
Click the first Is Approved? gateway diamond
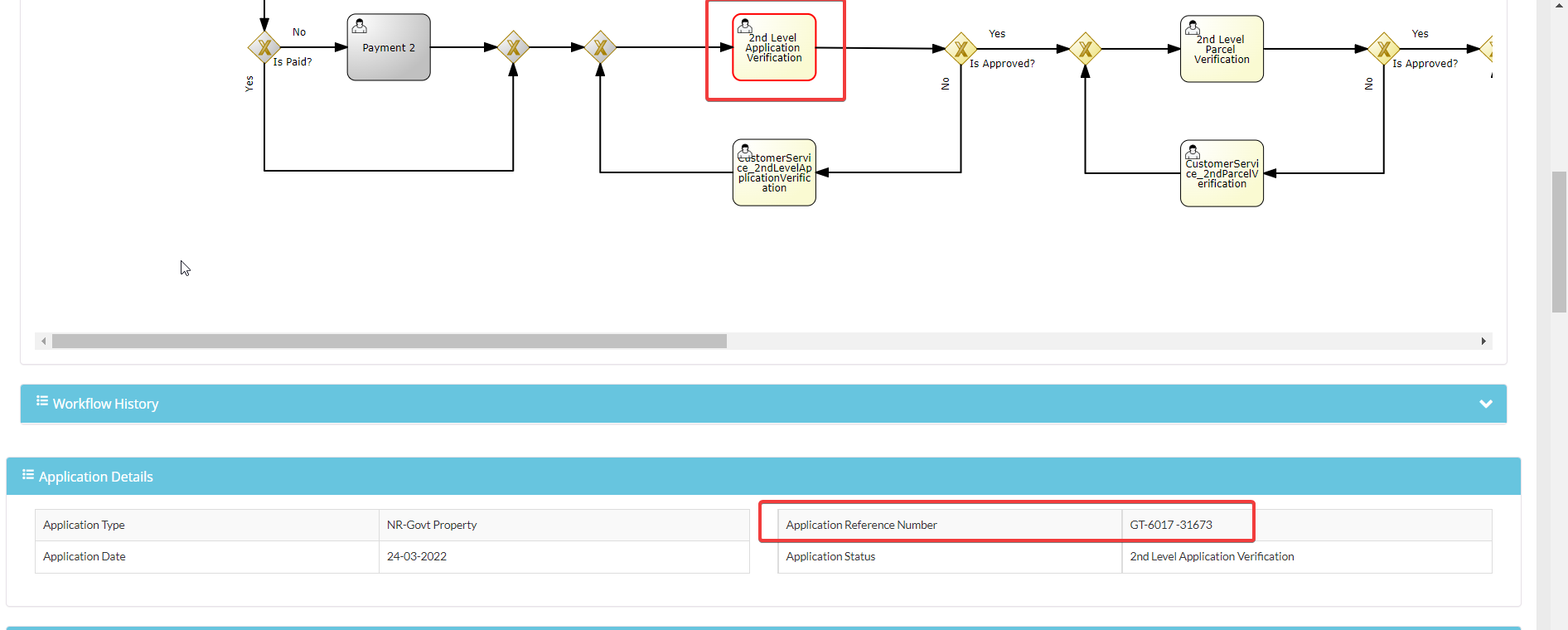[961, 49]
